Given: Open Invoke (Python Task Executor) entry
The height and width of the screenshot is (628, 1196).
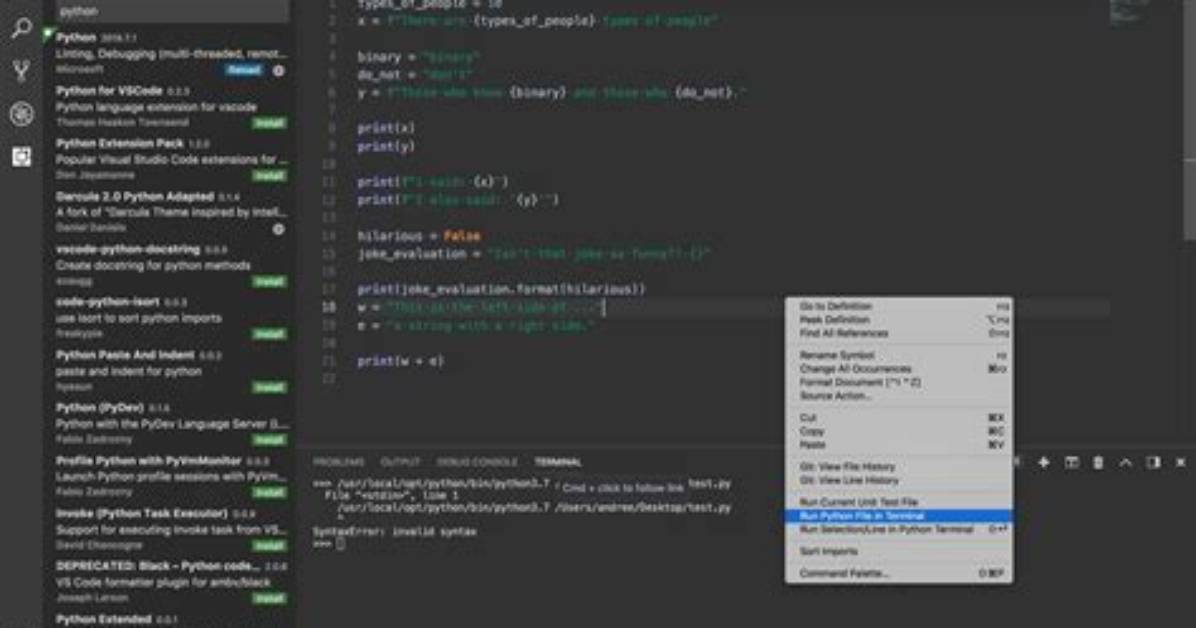Looking at the screenshot, I should (171, 529).
